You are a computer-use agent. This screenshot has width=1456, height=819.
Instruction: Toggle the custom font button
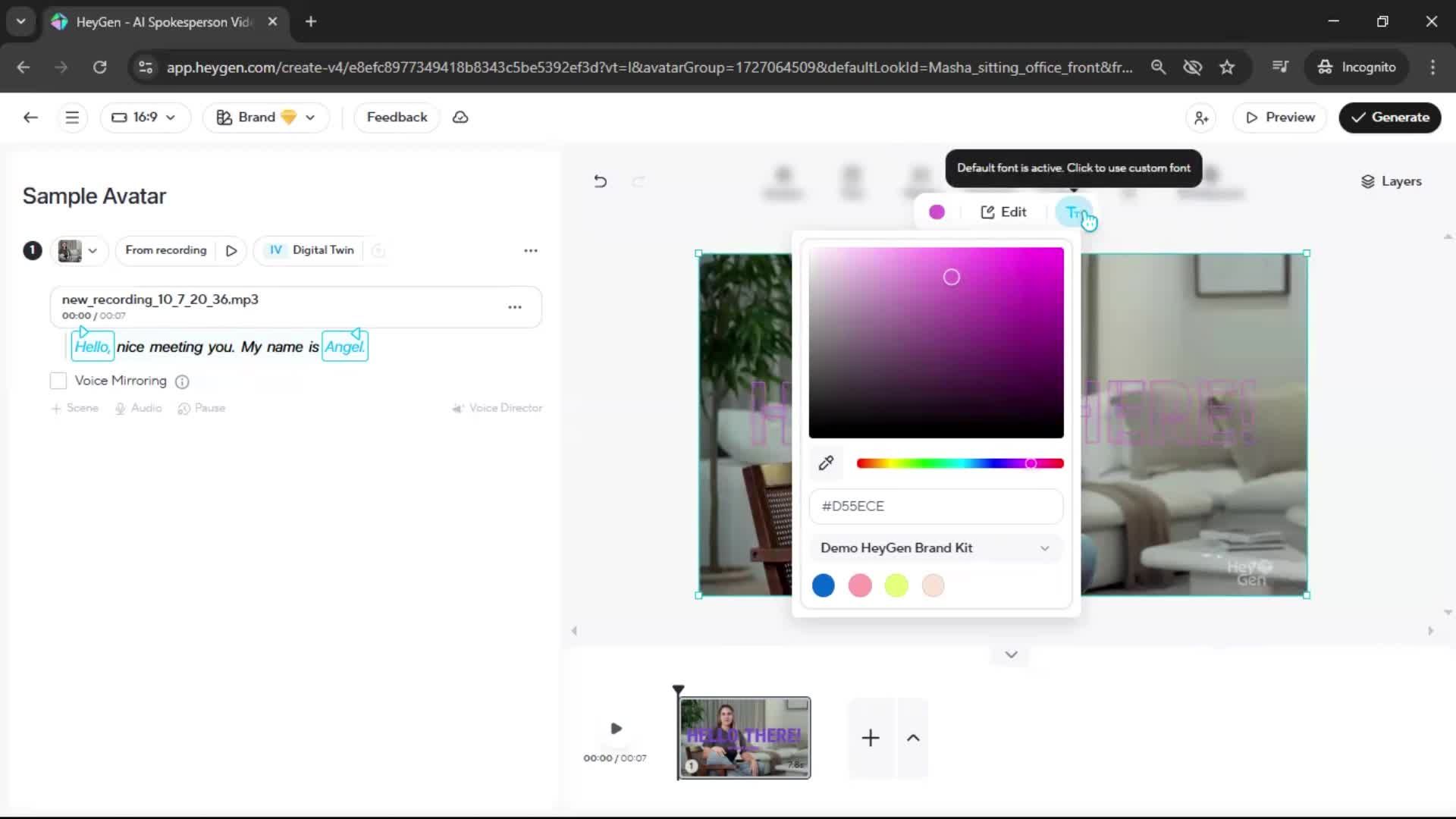coord(1075,212)
